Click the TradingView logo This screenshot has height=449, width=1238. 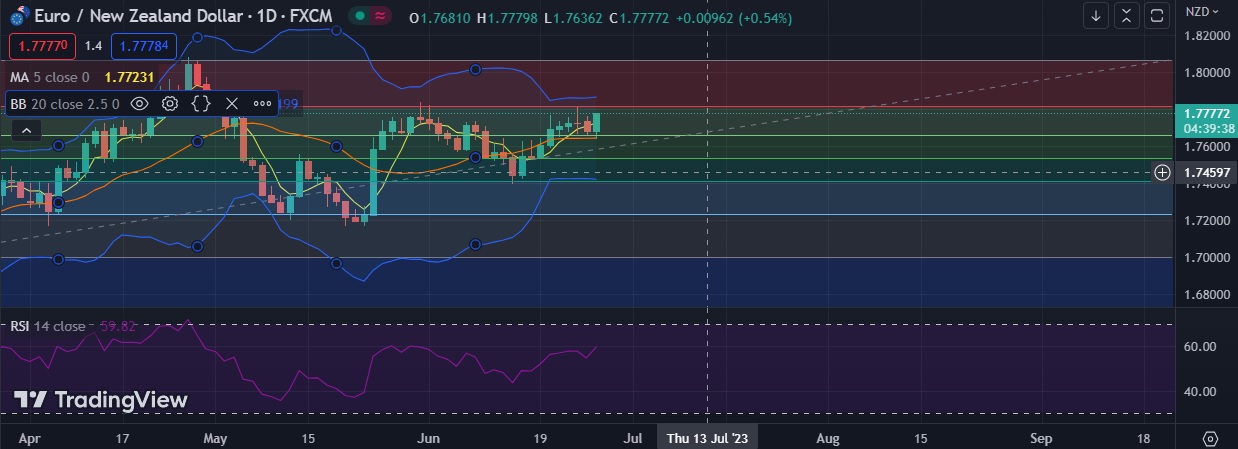100,400
